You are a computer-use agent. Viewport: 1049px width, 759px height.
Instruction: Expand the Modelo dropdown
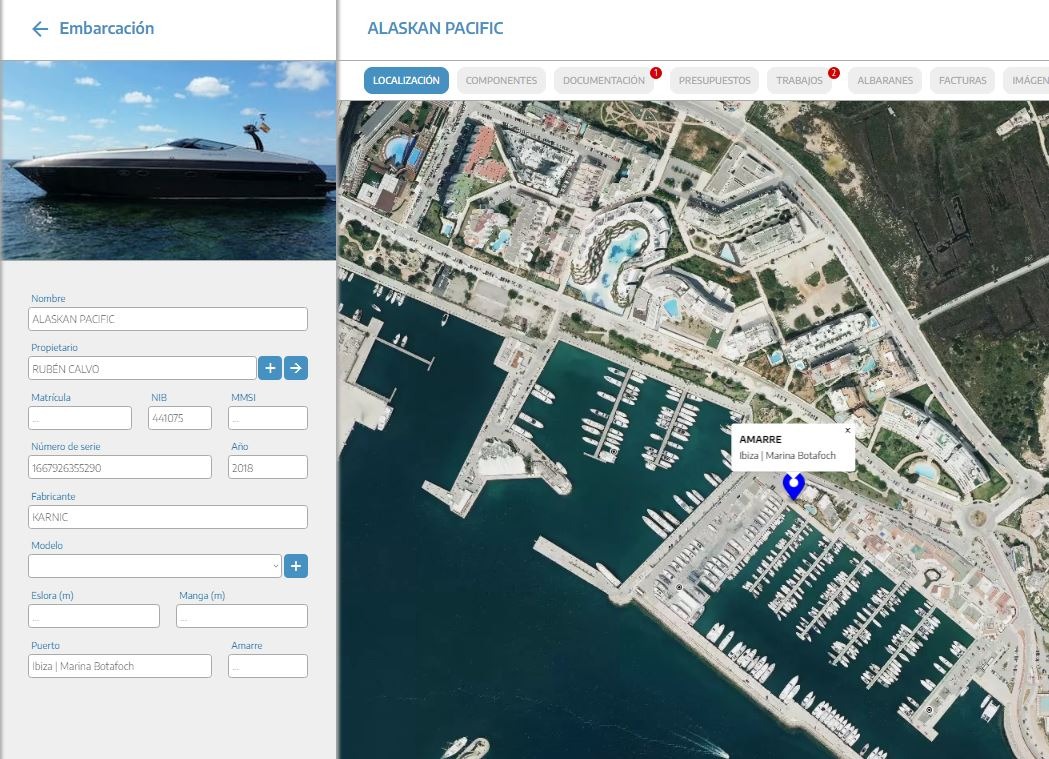point(155,566)
